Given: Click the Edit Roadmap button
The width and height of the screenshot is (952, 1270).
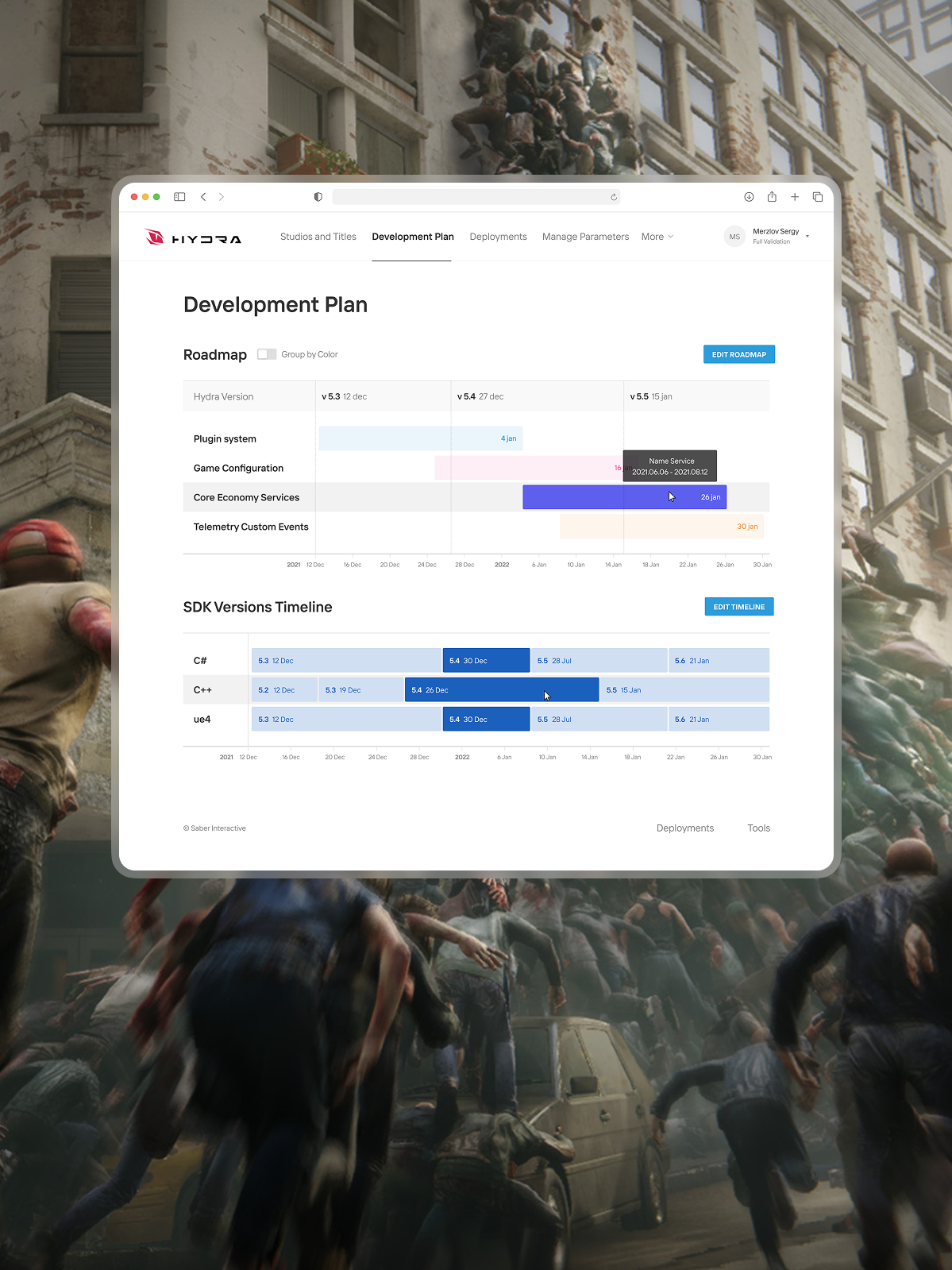Looking at the screenshot, I should coord(738,354).
